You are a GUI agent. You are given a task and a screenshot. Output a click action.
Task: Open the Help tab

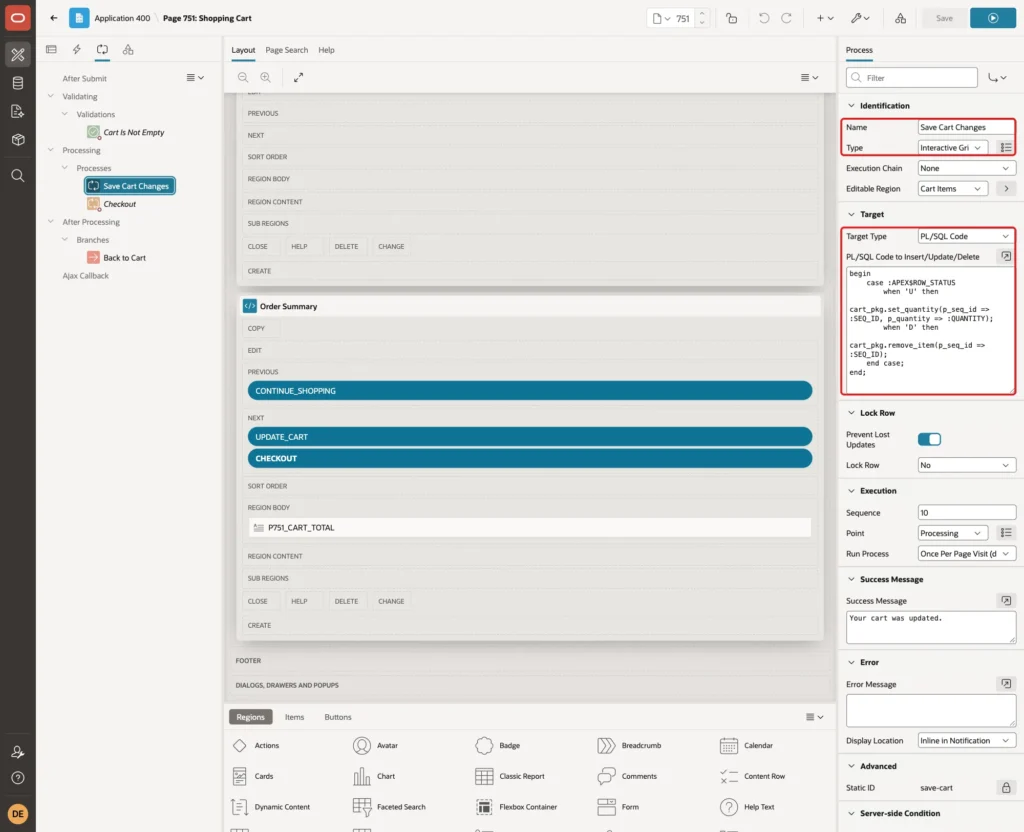tap(327, 50)
